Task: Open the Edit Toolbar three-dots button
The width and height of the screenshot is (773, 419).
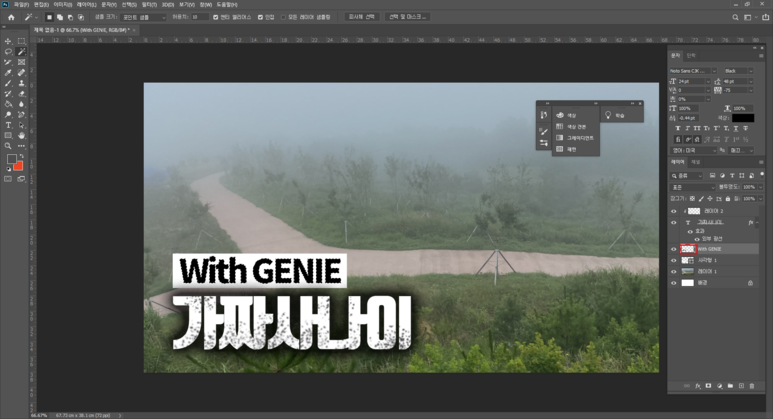Action: click(22, 146)
